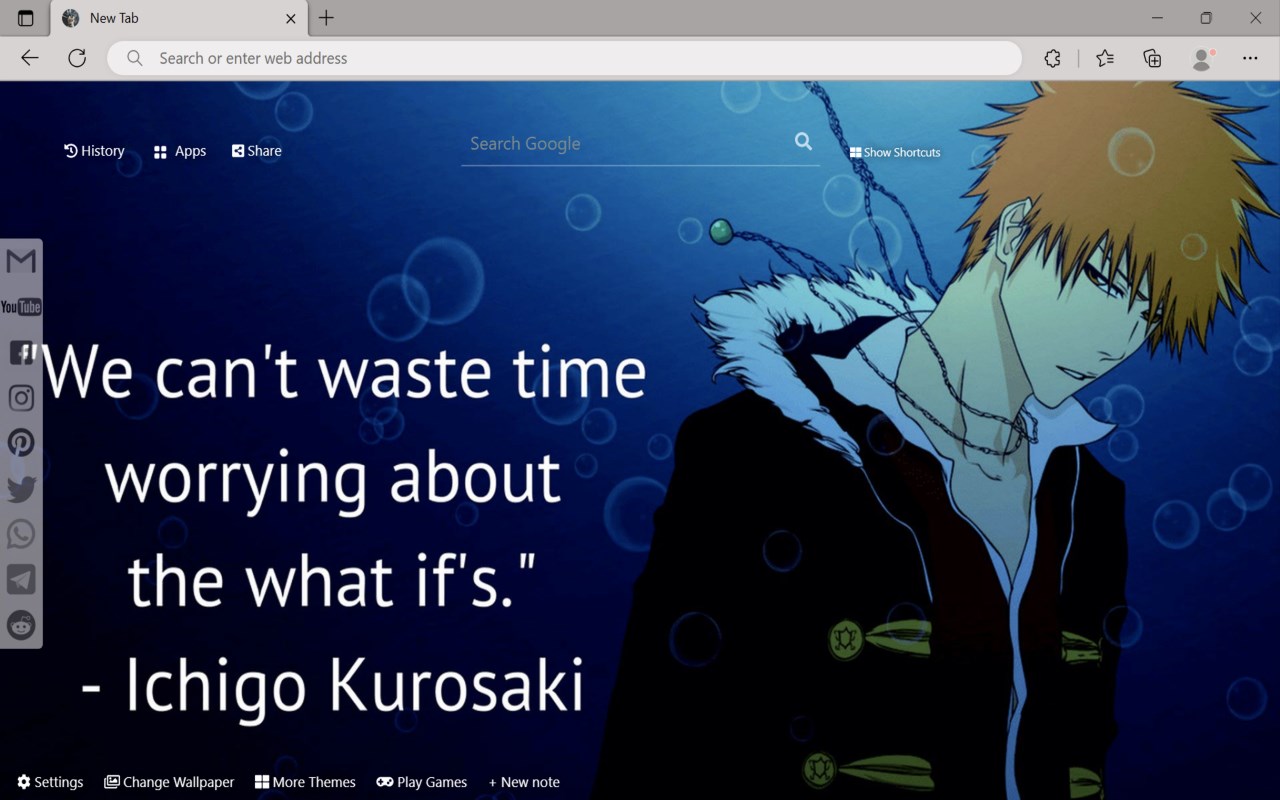Image resolution: width=1280 pixels, height=800 pixels.
Task: Select the New Tab browser tab
Action: point(180,18)
